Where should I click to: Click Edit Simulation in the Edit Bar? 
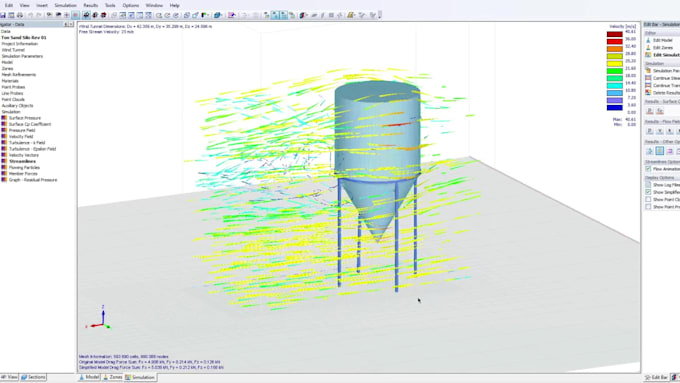(x=662, y=55)
